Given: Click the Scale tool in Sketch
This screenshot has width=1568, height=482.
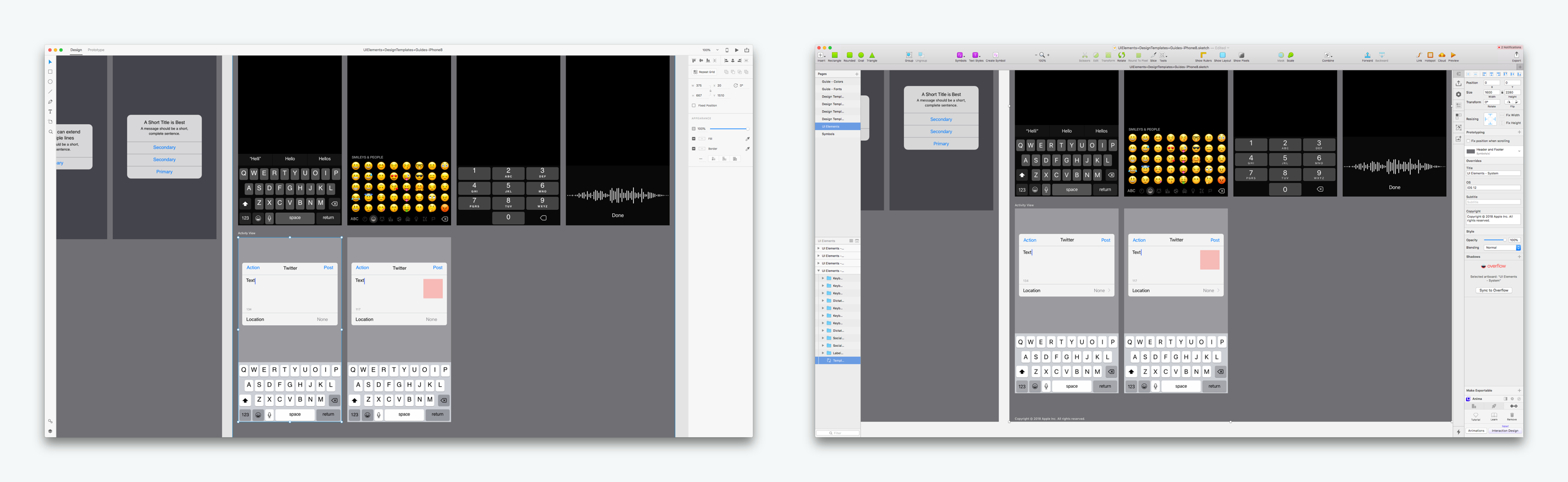Looking at the screenshot, I should click(1291, 57).
